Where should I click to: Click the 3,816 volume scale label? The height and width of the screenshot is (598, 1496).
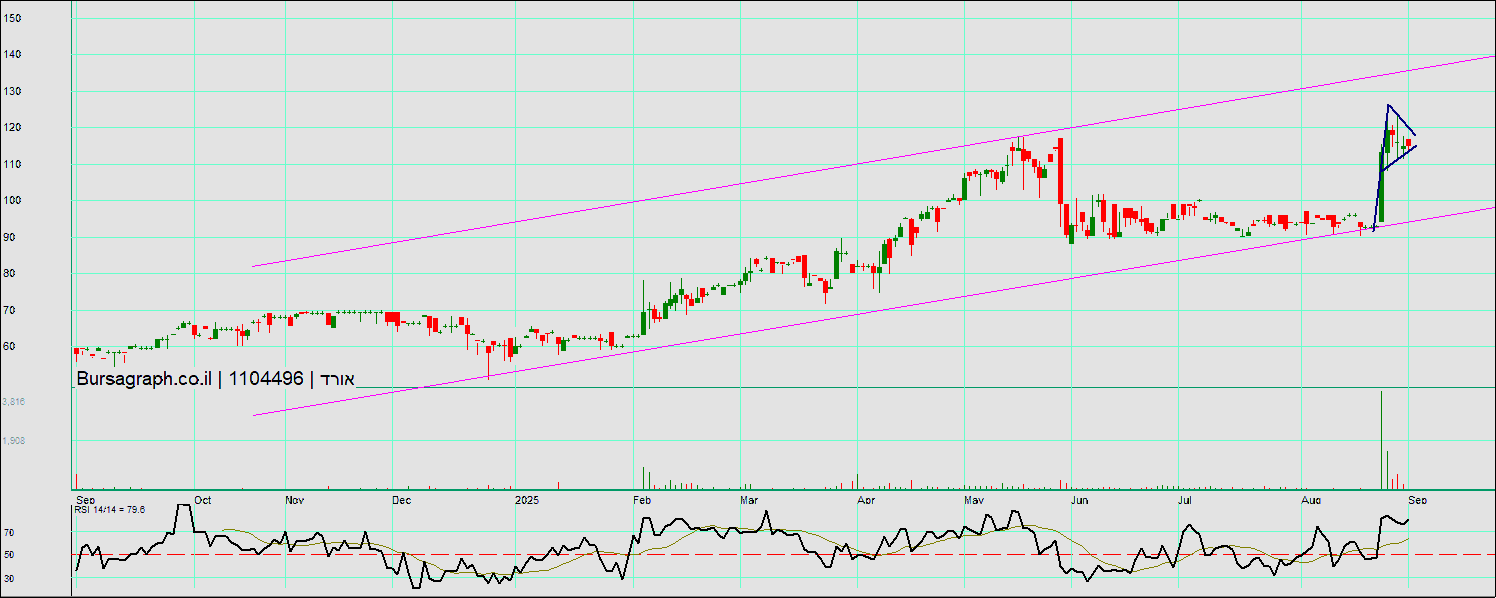point(14,401)
